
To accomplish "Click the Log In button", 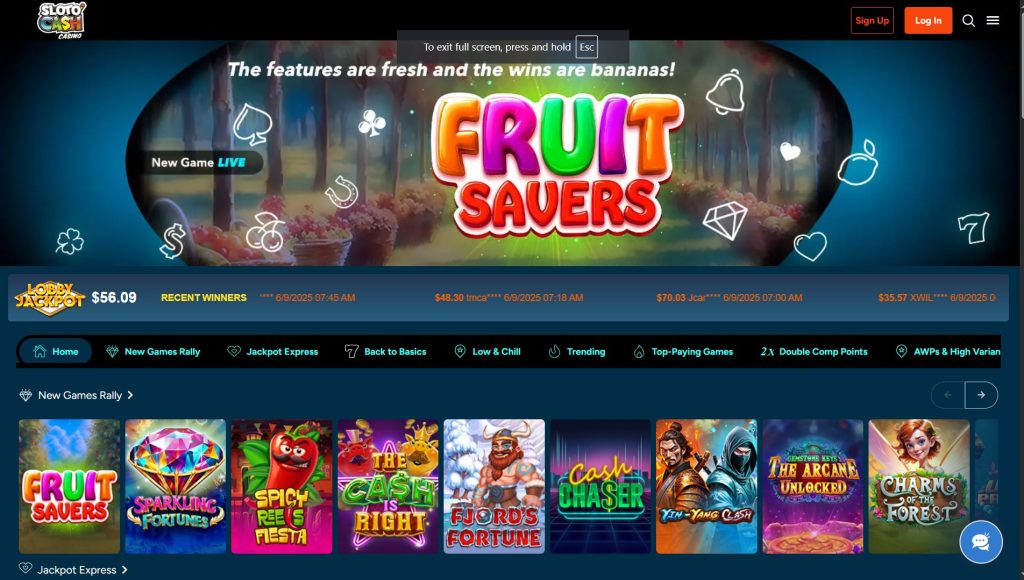I will tap(928, 20).
